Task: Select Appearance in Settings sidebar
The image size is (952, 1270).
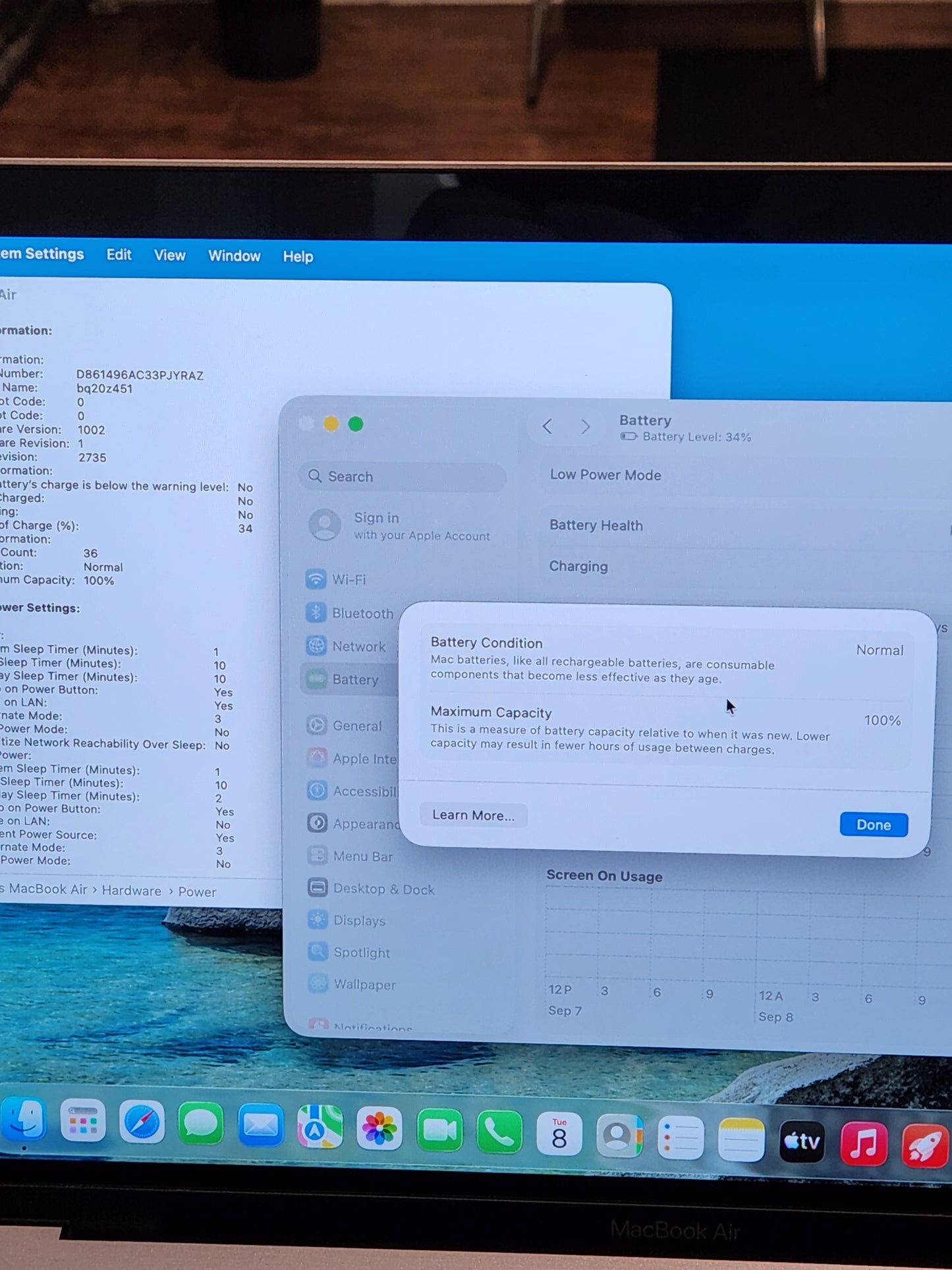Action: (x=352, y=823)
